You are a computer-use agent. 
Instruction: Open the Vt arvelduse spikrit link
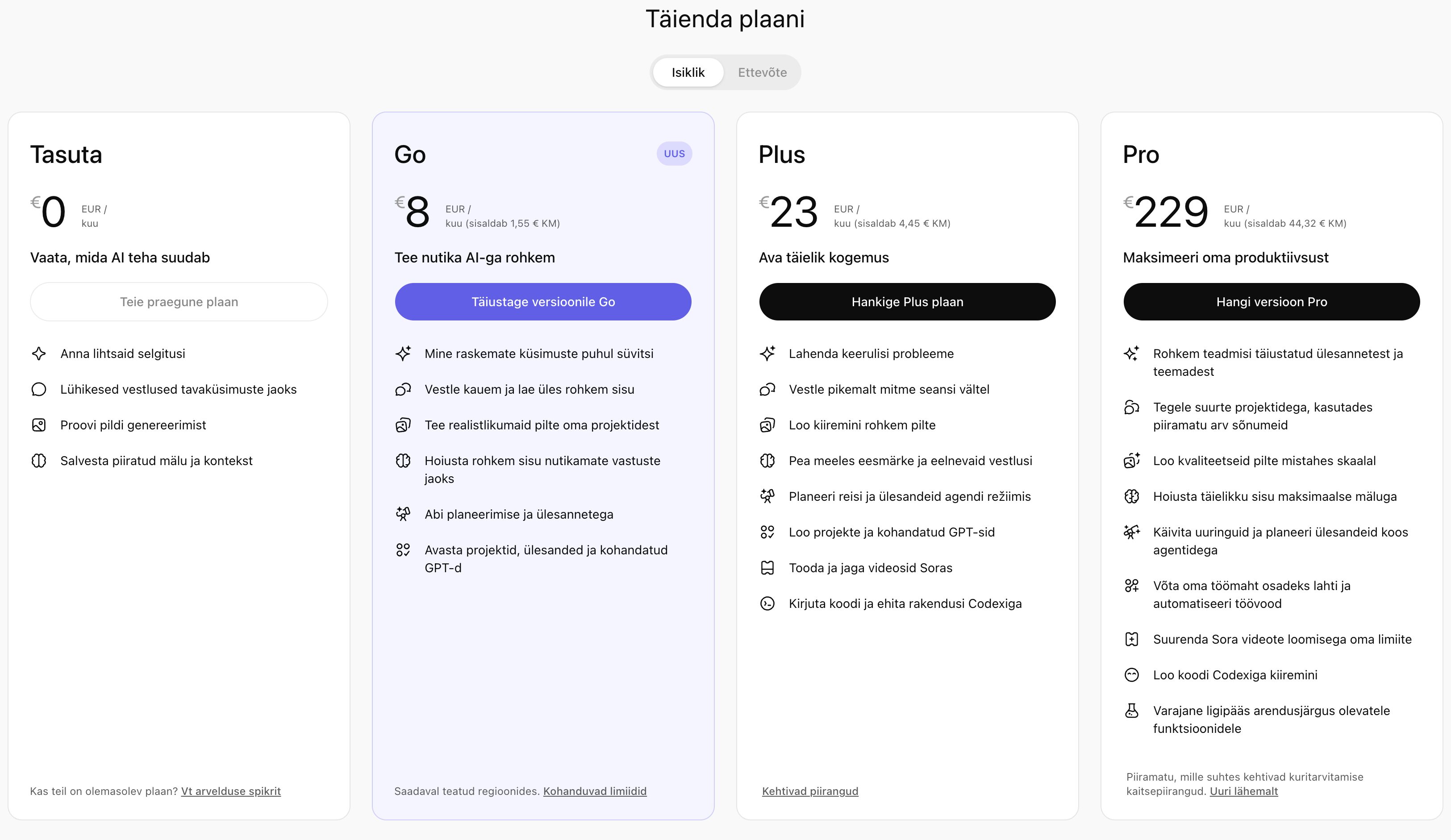[231, 791]
